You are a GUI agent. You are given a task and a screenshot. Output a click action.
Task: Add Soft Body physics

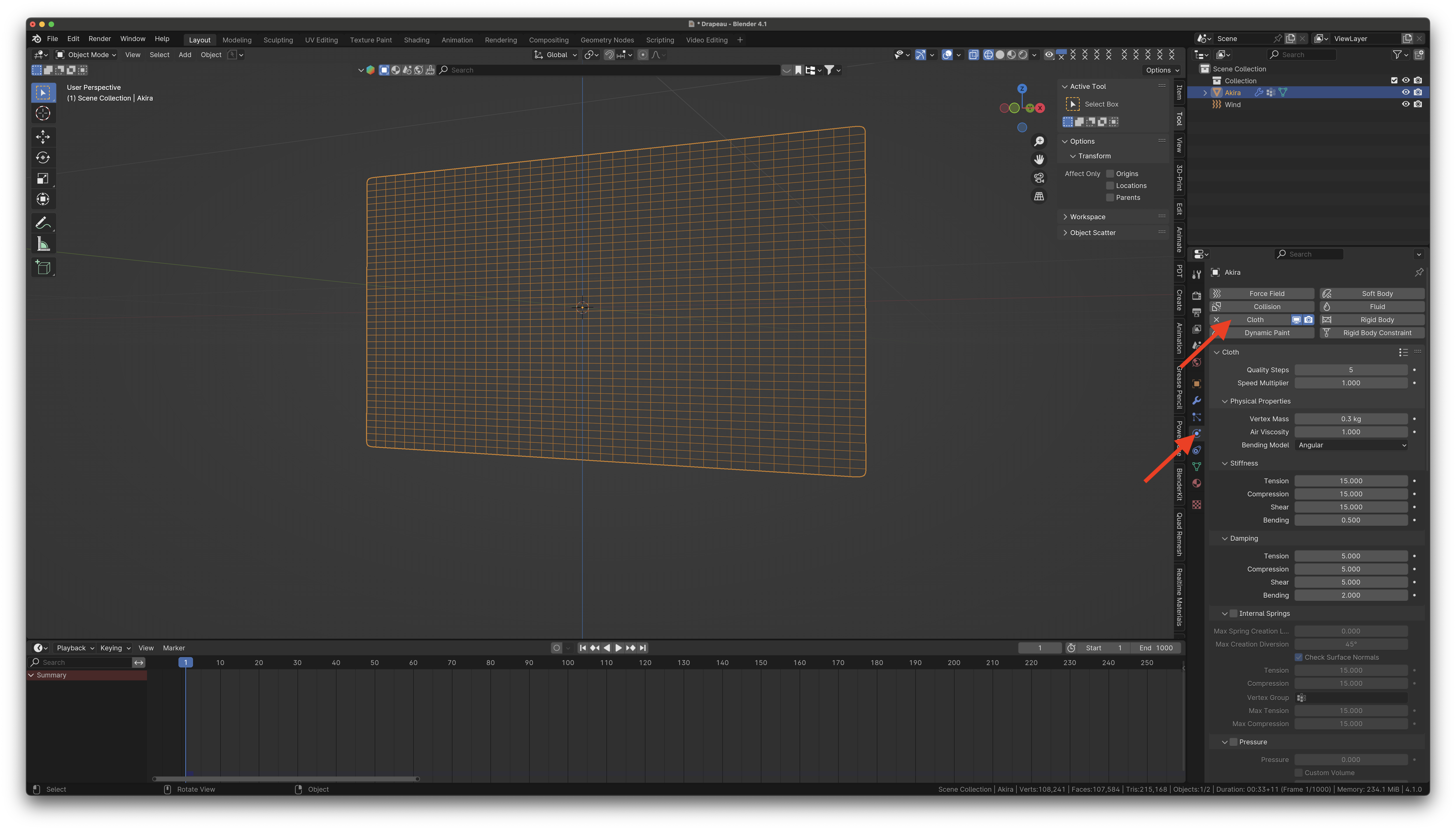tap(1373, 293)
